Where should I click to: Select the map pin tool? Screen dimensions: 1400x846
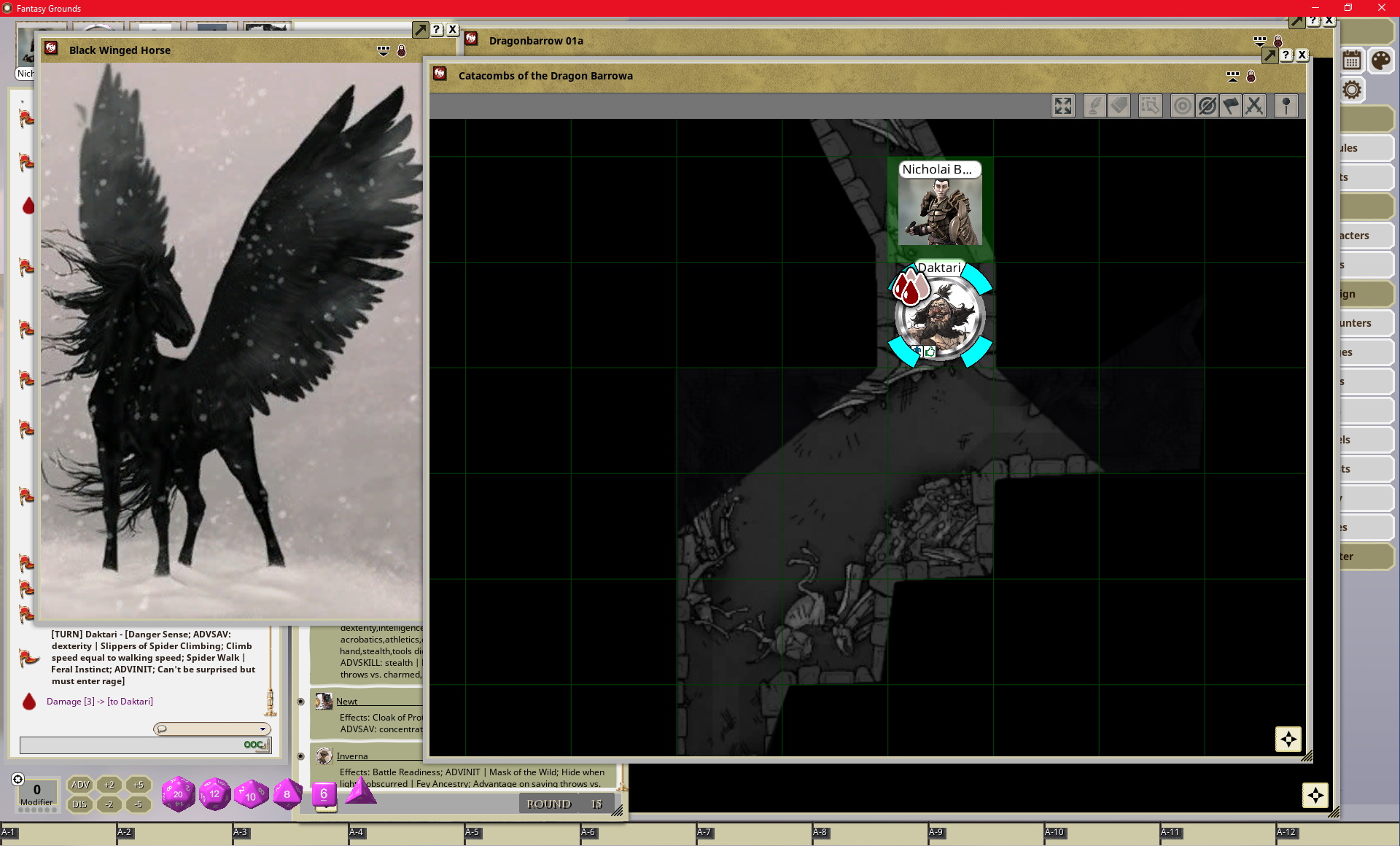tap(1286, 106)
